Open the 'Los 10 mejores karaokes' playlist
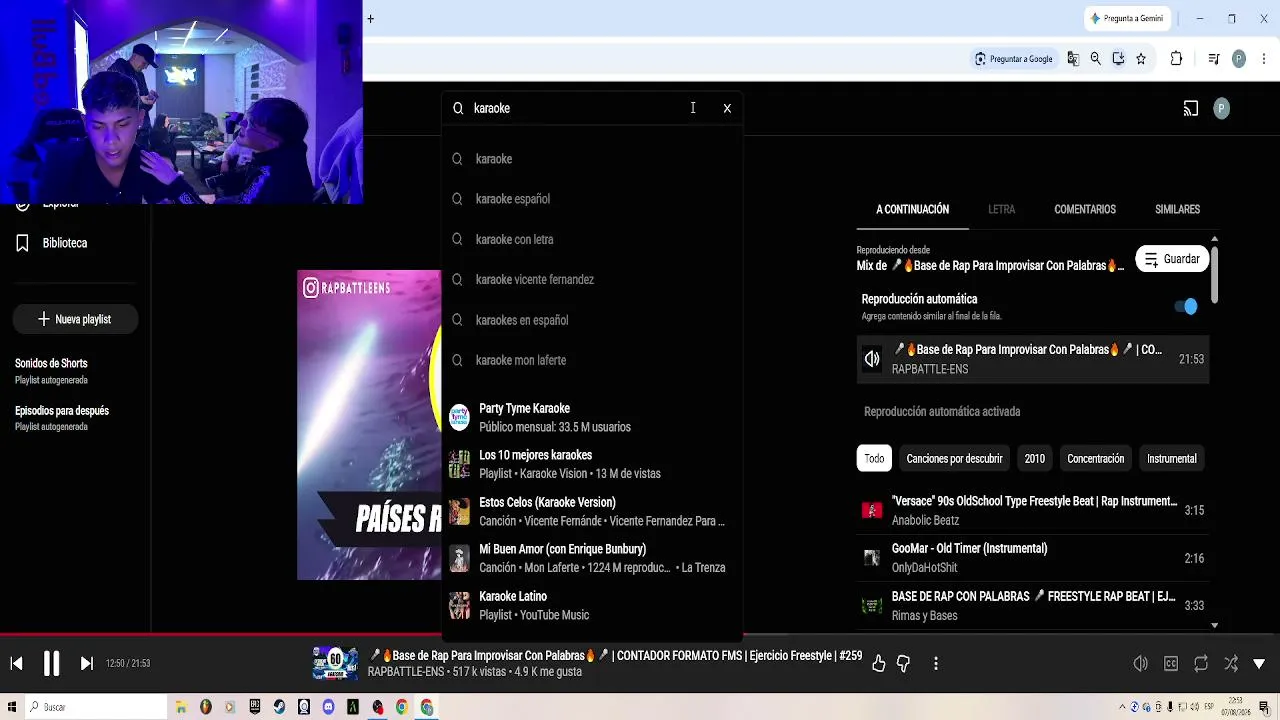This screenshot has width=1280, height=720. point(592,464)
